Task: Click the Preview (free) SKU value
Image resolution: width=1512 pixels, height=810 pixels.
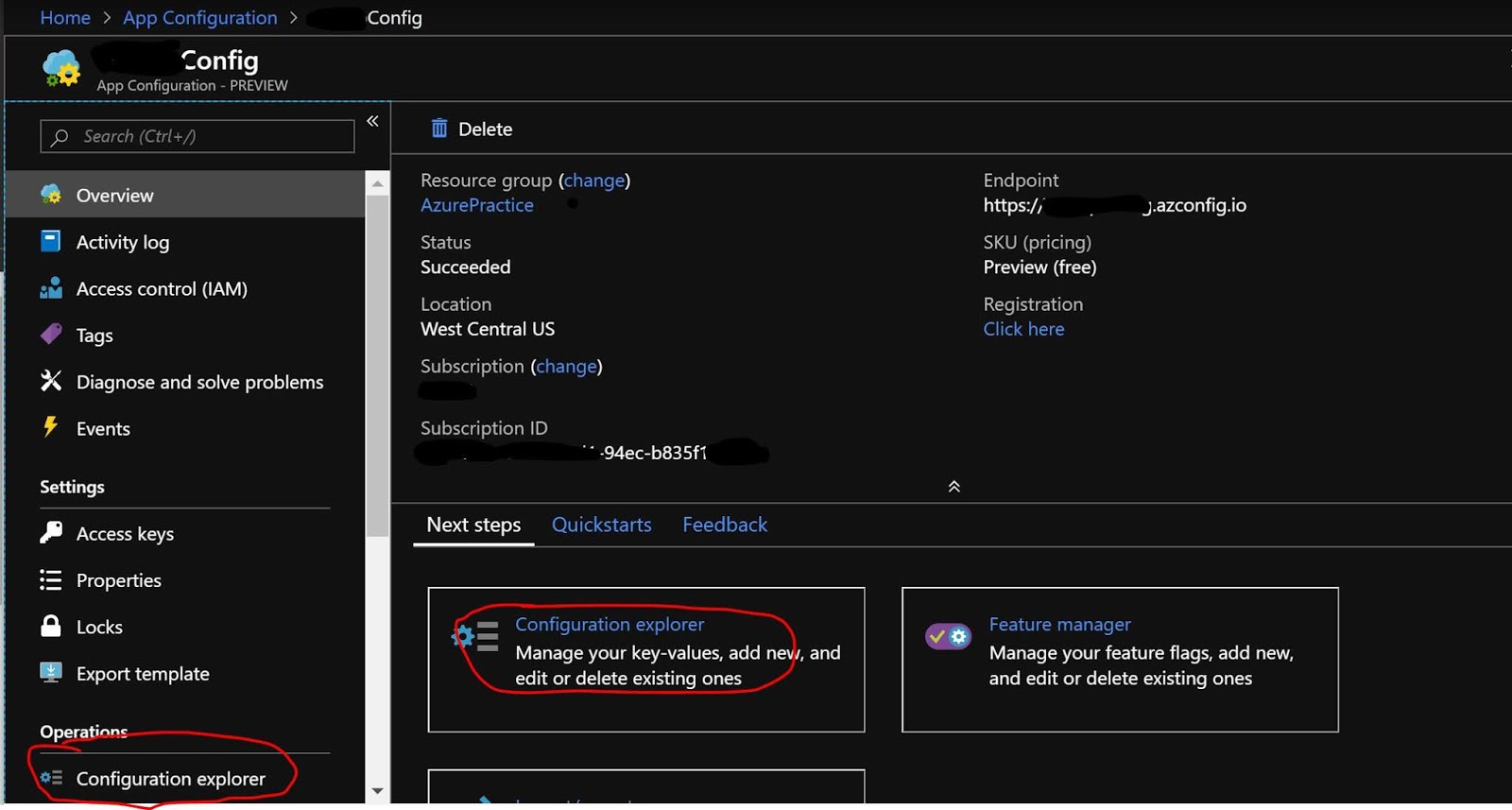Action: pos(1039,267)
